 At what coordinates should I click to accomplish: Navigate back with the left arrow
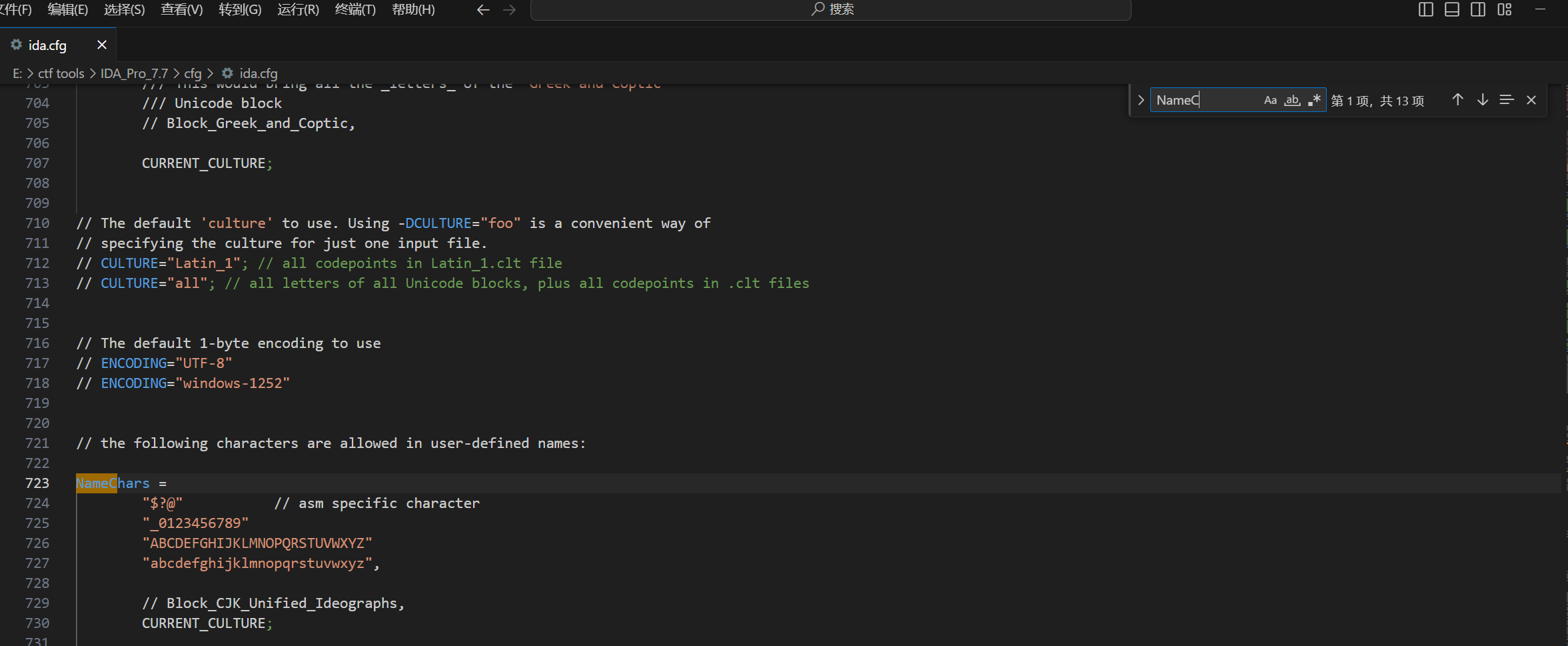click(483, 9)
